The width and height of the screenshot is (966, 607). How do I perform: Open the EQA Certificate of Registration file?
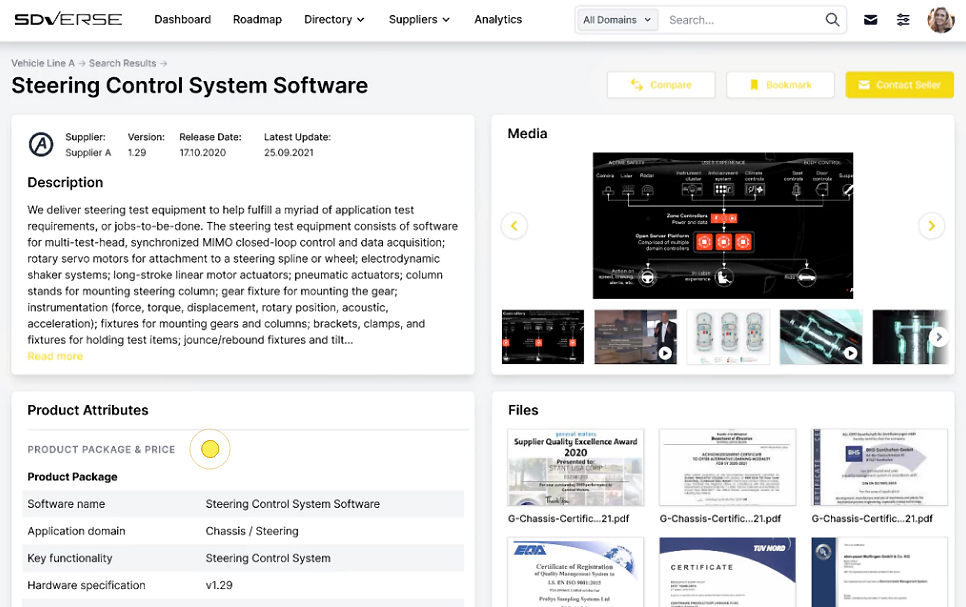tap(575, 572)
